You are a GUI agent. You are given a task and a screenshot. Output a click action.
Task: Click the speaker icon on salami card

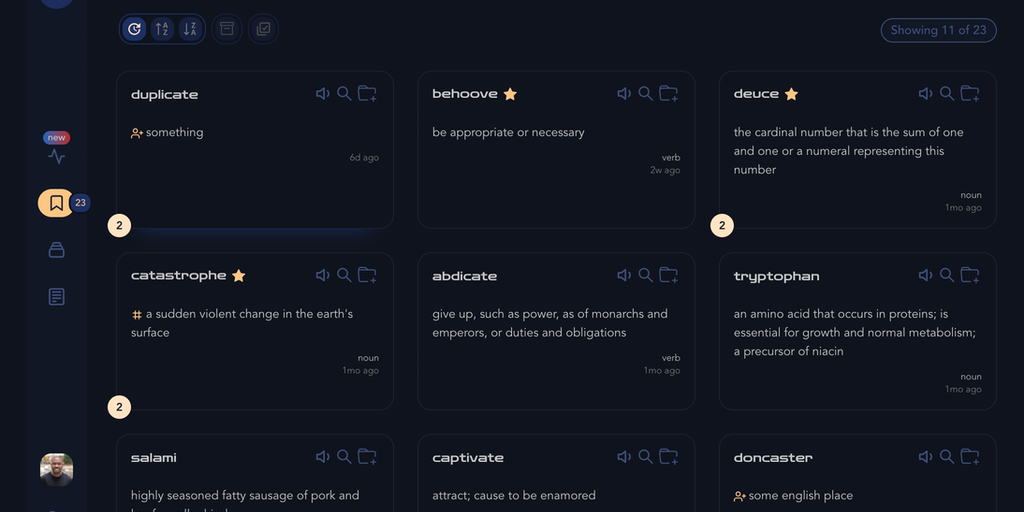[322, 457]
